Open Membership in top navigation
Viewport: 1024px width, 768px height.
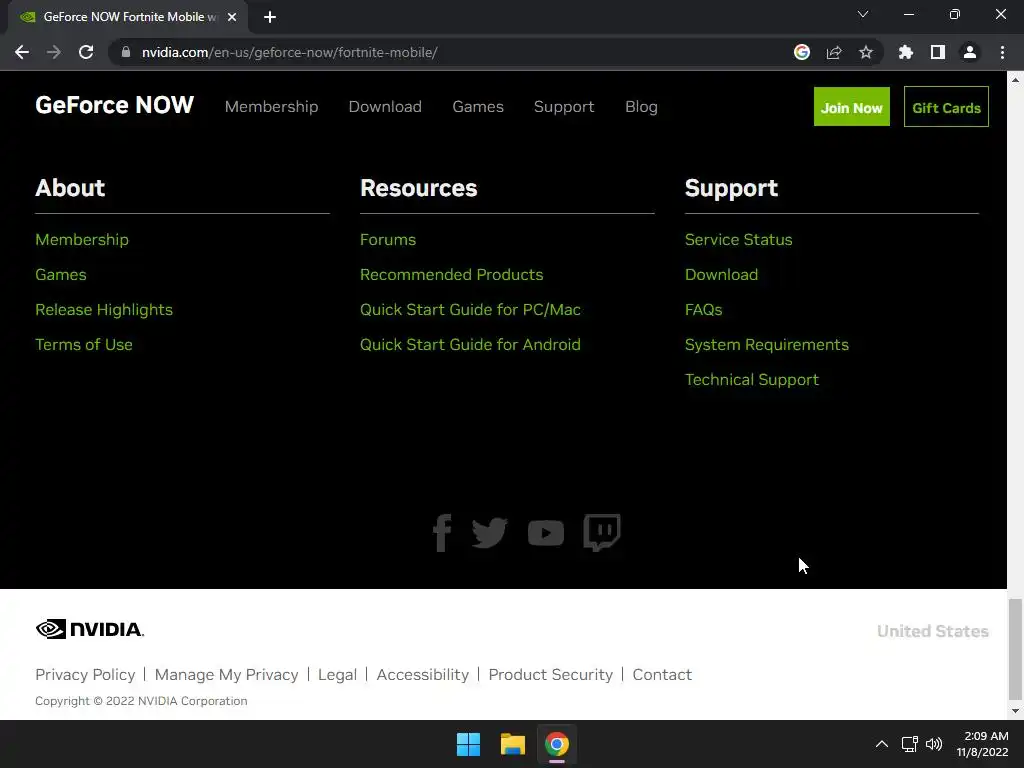[x=272, y=106]
